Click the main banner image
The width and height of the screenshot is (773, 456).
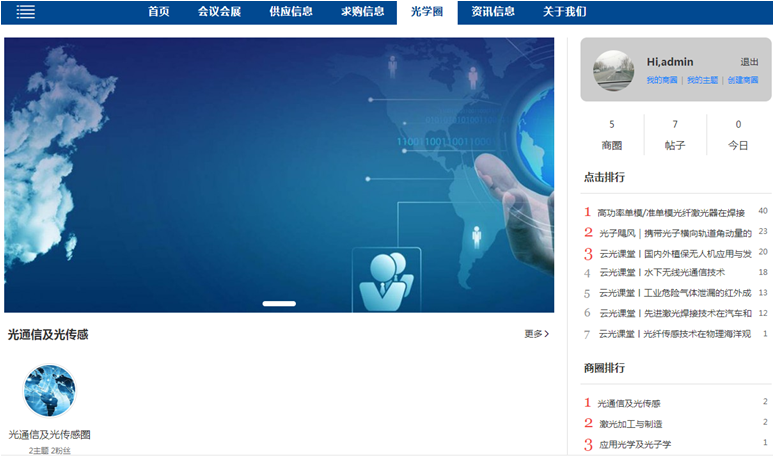[279, 175]
